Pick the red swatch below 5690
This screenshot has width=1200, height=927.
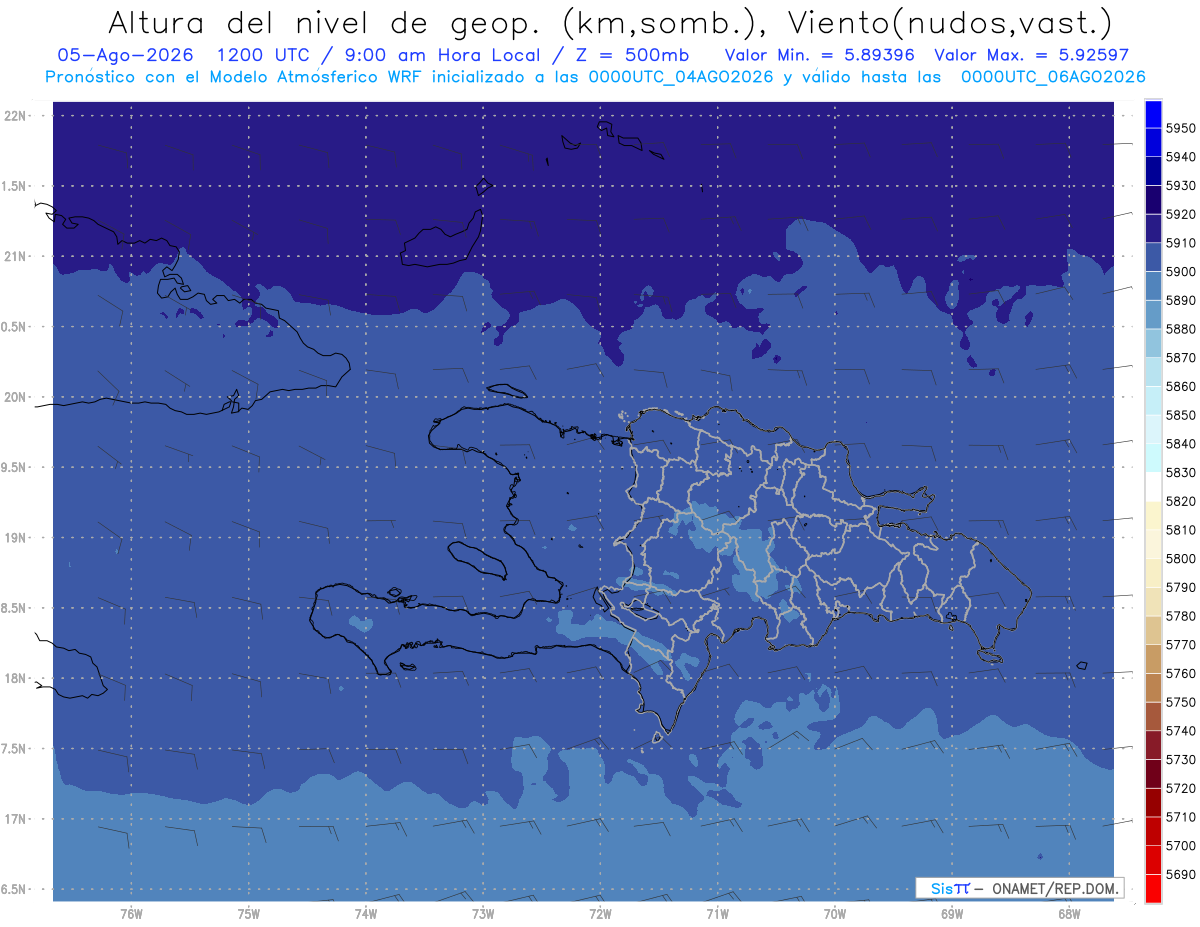1153,888
